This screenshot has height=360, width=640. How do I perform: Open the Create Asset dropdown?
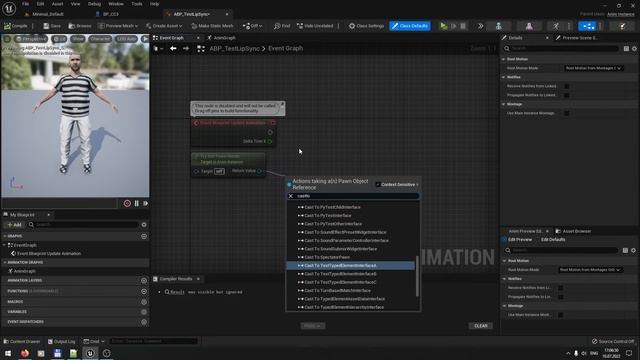[x=164, y=26]
